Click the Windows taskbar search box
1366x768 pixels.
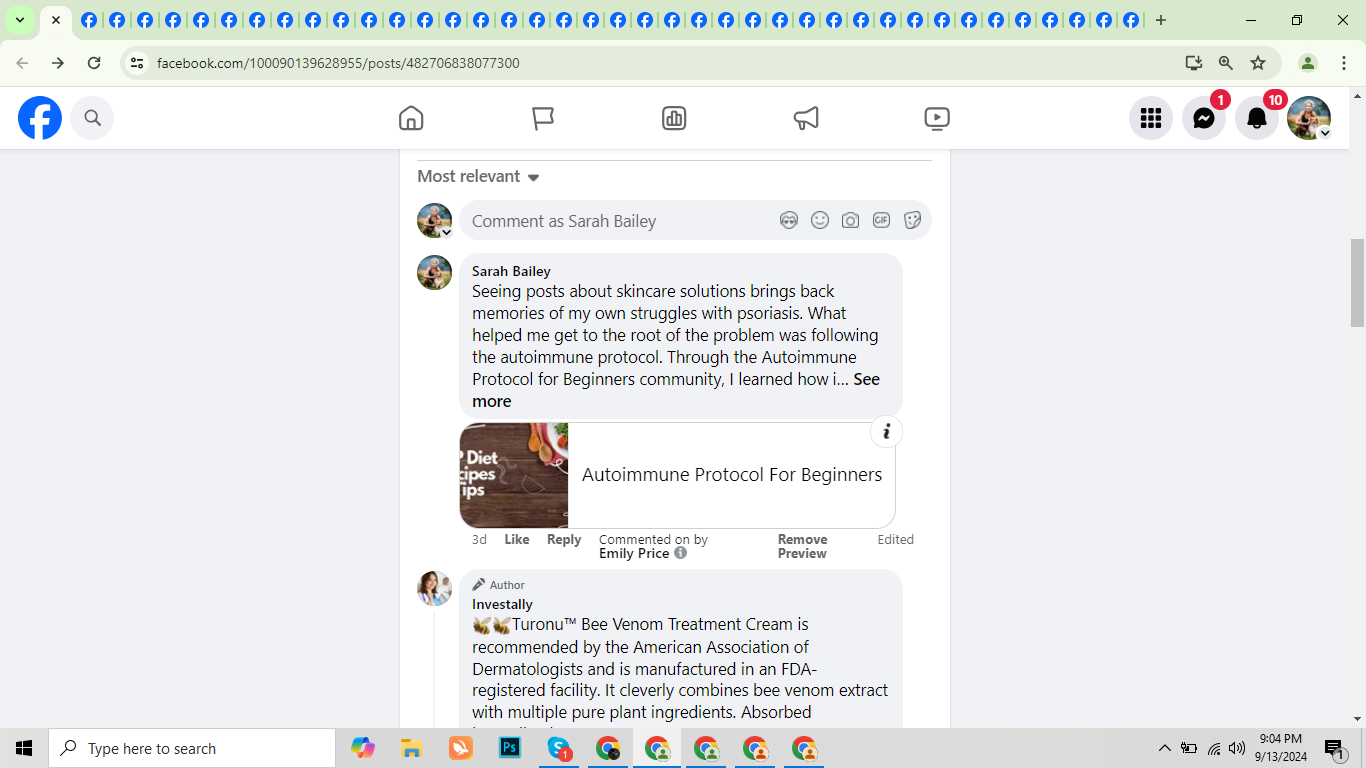[x=192, y=748]
